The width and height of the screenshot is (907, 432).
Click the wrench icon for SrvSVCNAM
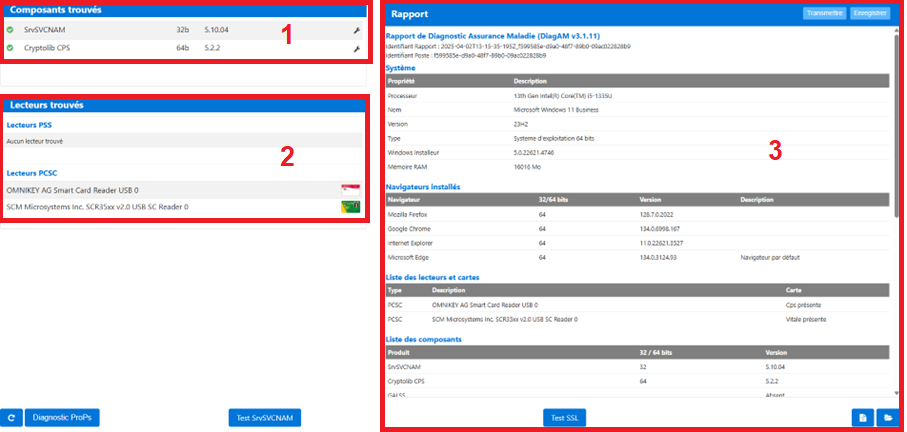pos(356,31)
